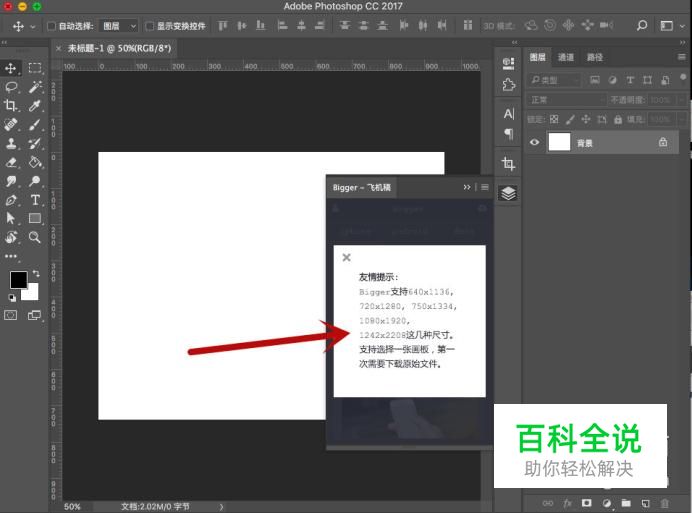Select the Smudge tool

pyautogui.click(x=11, y=181)
